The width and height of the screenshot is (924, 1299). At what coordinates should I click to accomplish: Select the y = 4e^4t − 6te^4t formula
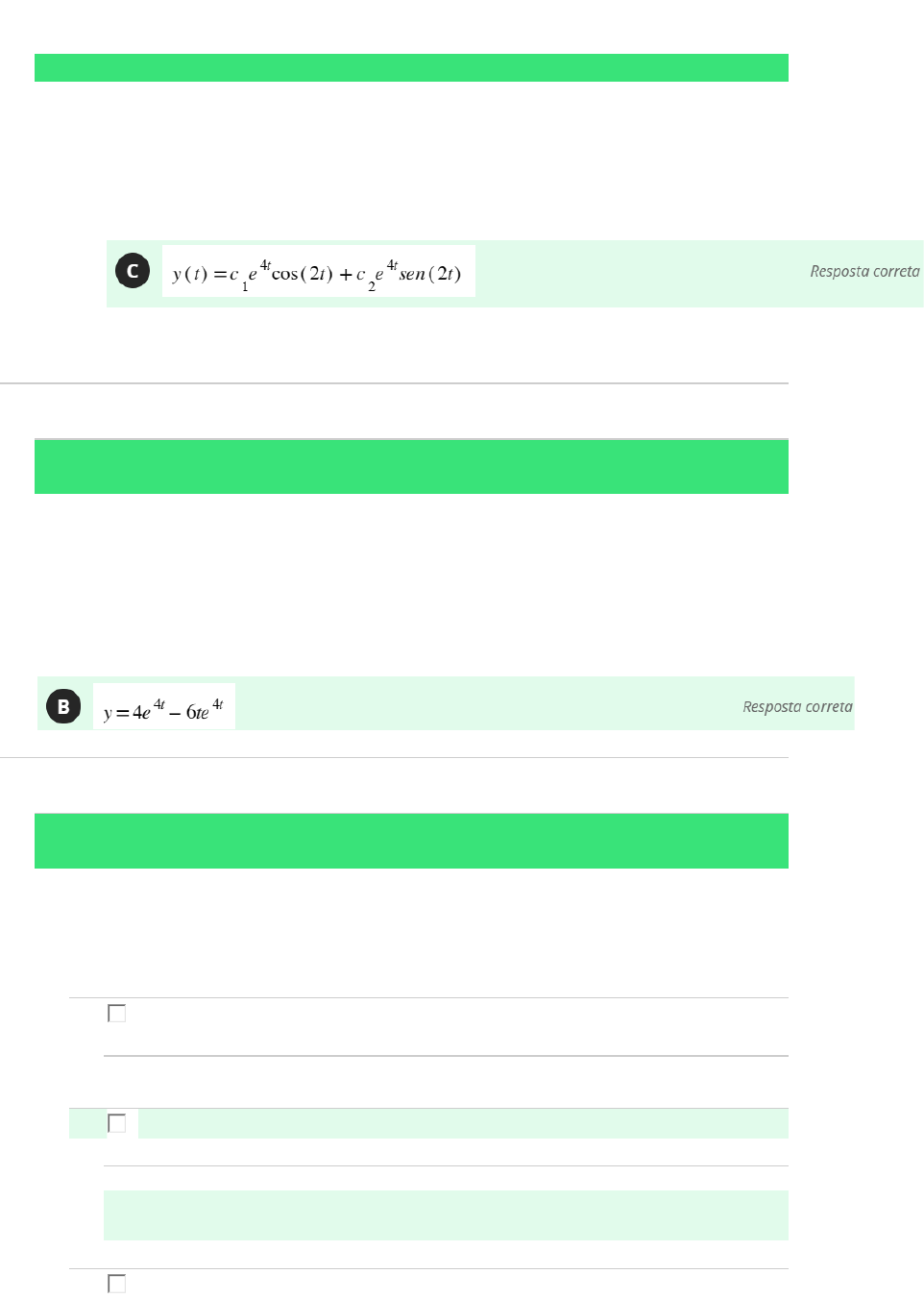pos(164,708)
